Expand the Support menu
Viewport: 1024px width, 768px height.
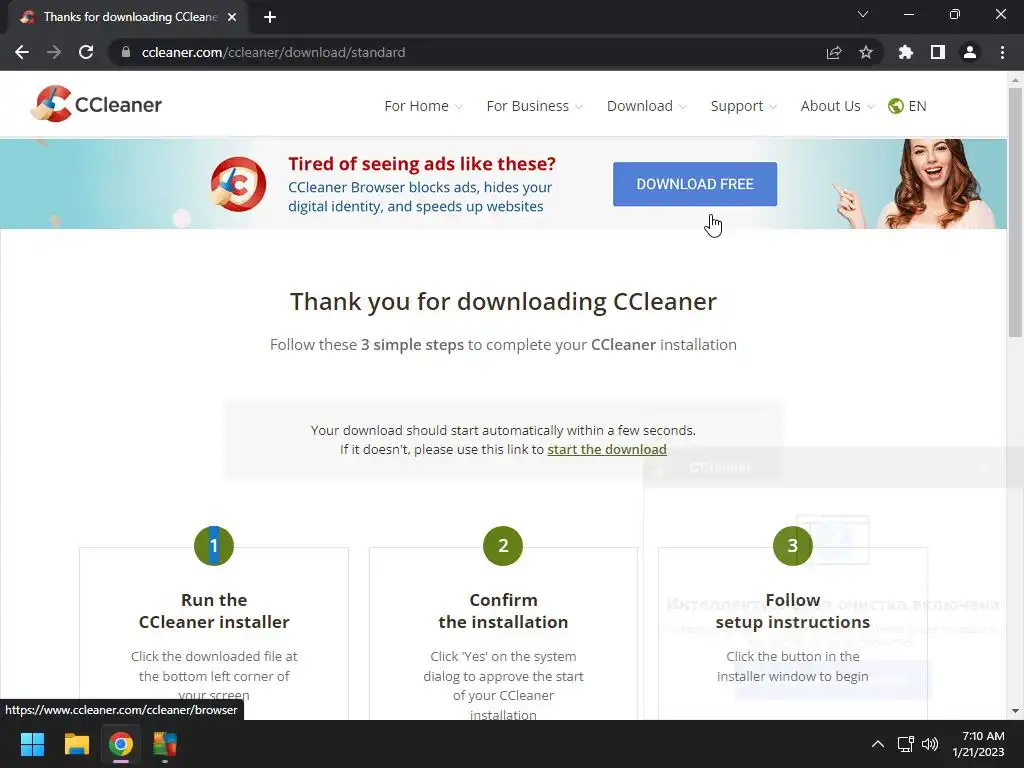(744, 106)
